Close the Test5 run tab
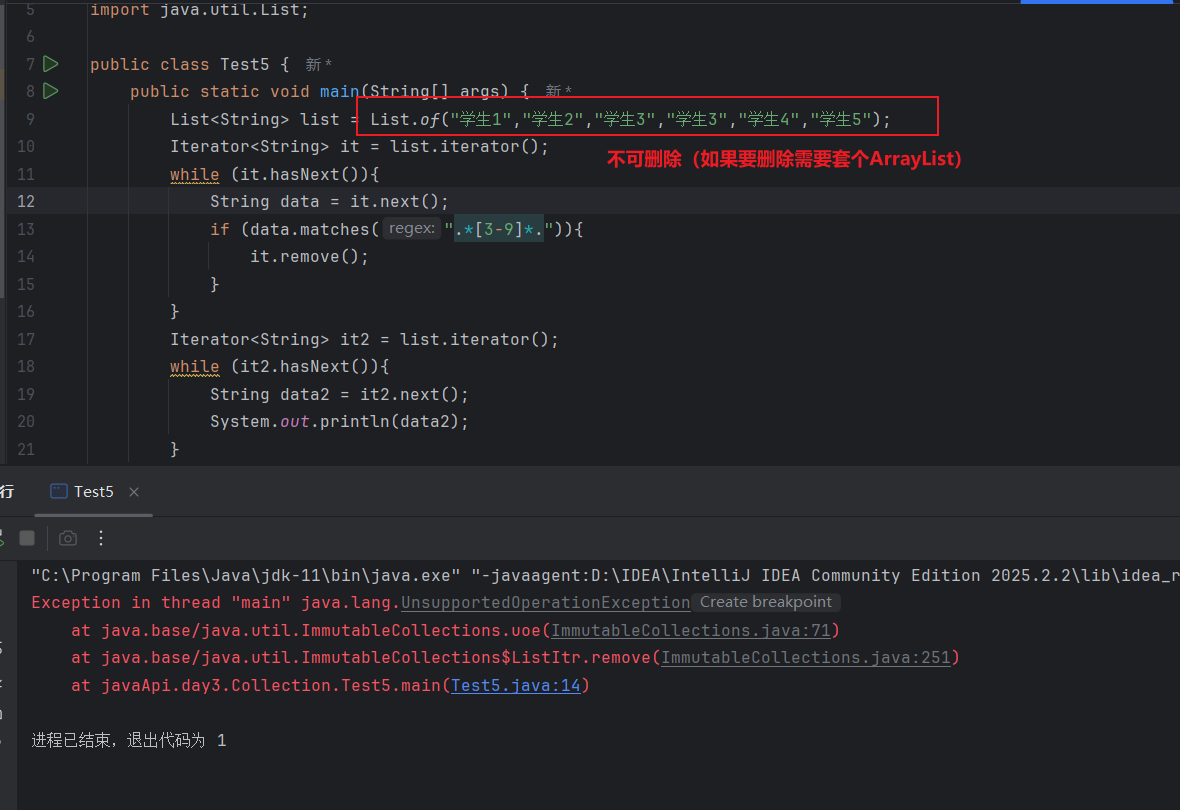The image size is (1180, 810). (134, 492)
